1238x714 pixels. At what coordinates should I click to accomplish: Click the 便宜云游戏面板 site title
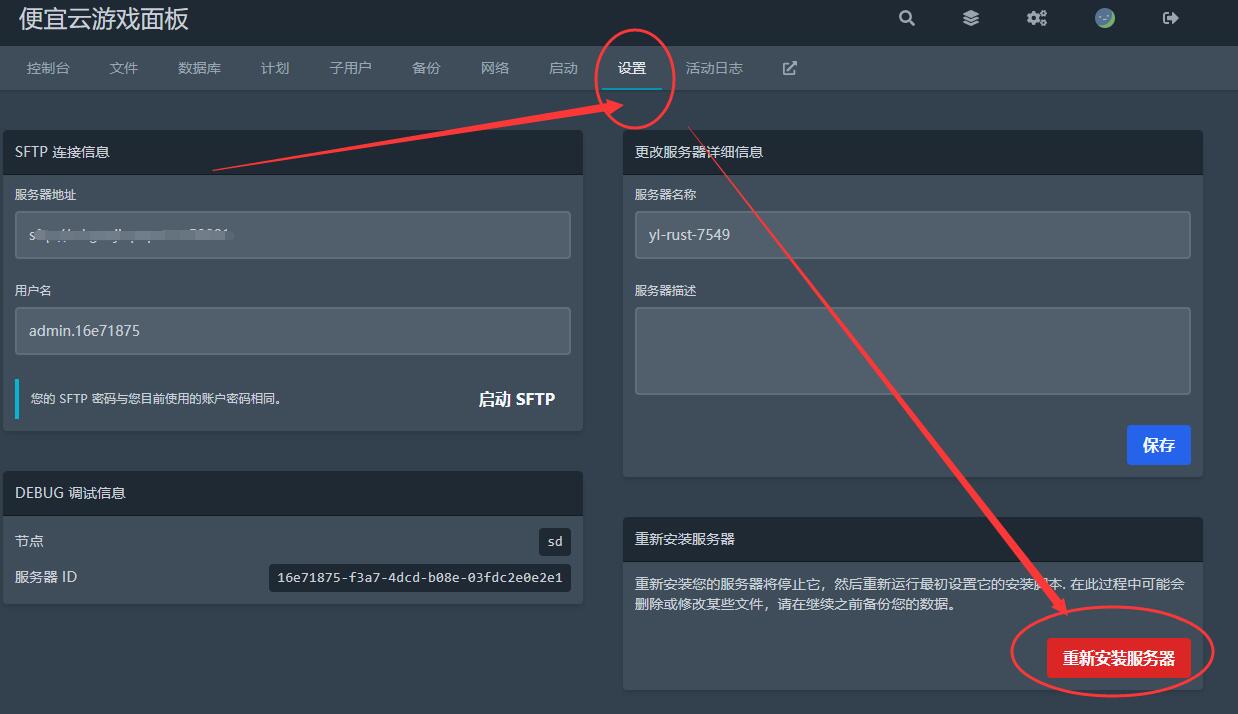click(x=104, y=18)
